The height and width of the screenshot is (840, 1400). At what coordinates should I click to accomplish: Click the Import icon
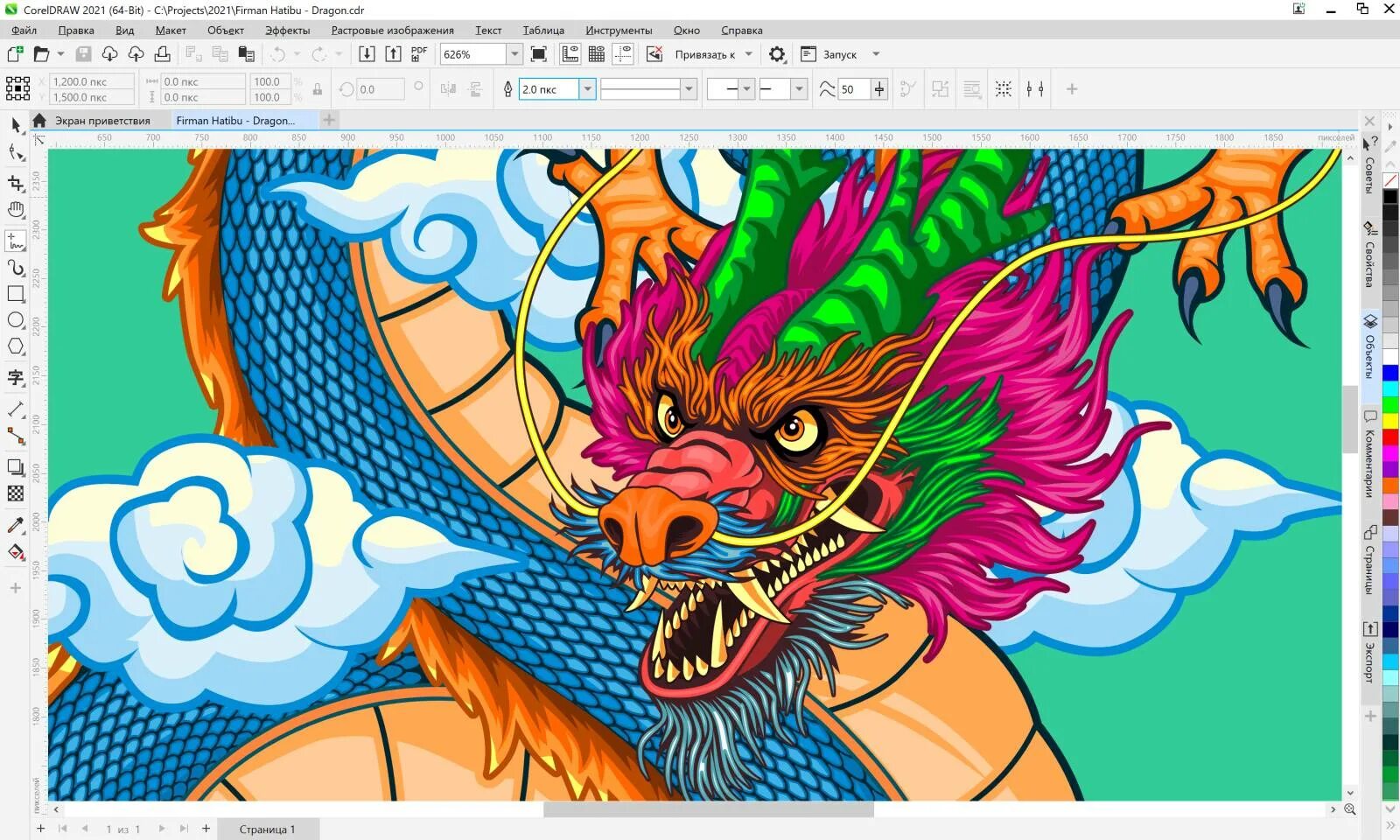click(367, 54)
